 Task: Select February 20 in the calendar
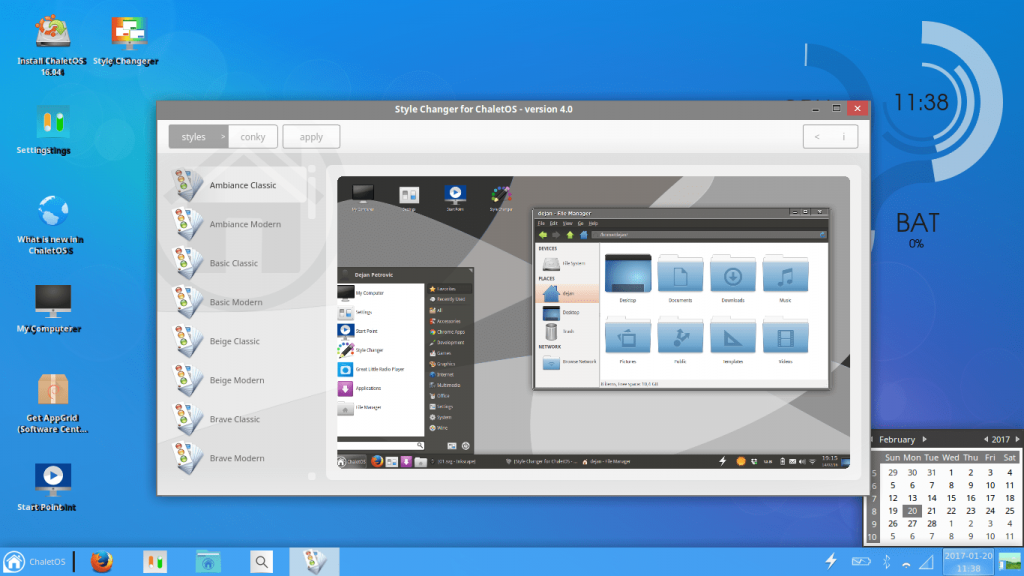click(912, 511)
